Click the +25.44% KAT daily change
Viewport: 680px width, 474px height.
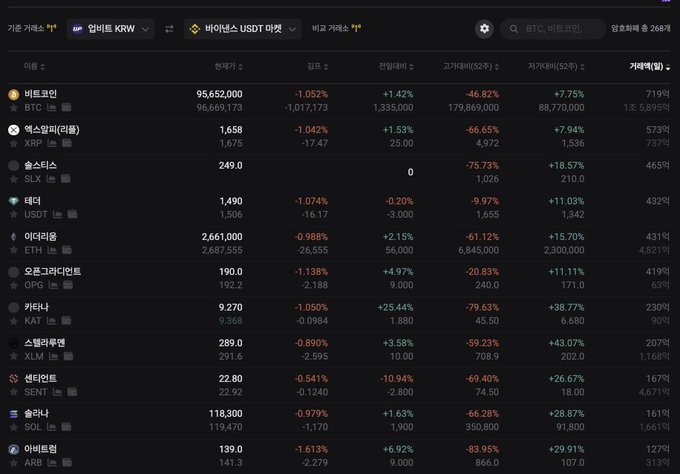click(395, 307)
